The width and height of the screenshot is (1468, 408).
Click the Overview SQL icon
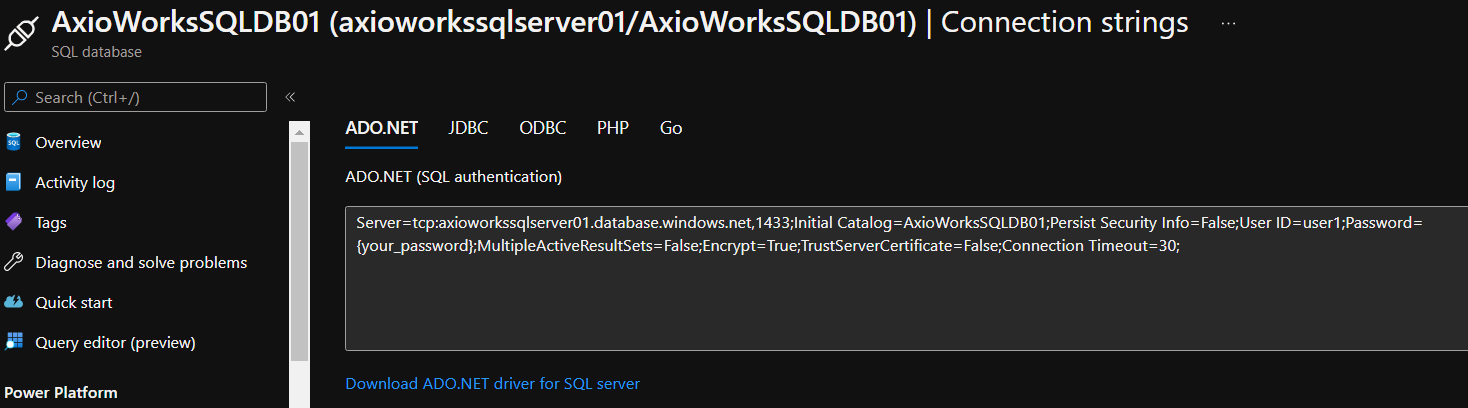pyautogui.click(x=13, y=142)
